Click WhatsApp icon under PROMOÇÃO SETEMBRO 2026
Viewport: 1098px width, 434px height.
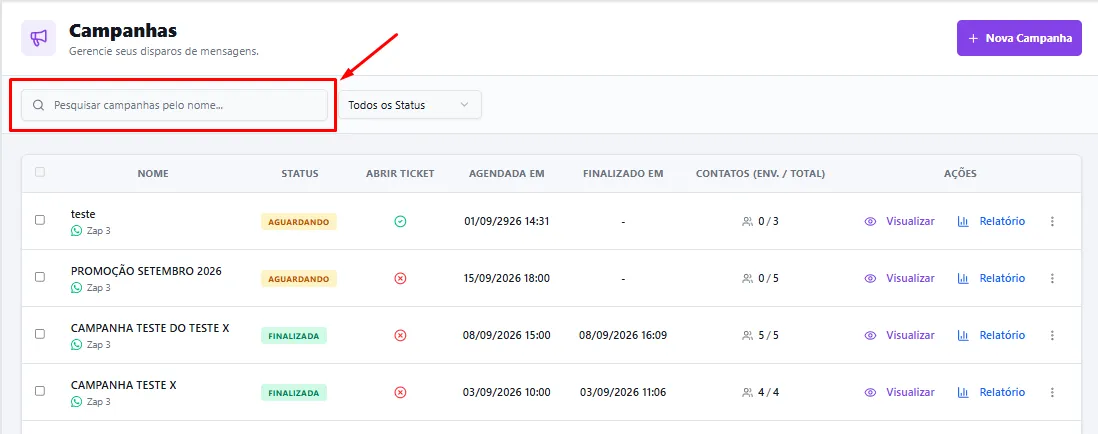coord(76,288)
